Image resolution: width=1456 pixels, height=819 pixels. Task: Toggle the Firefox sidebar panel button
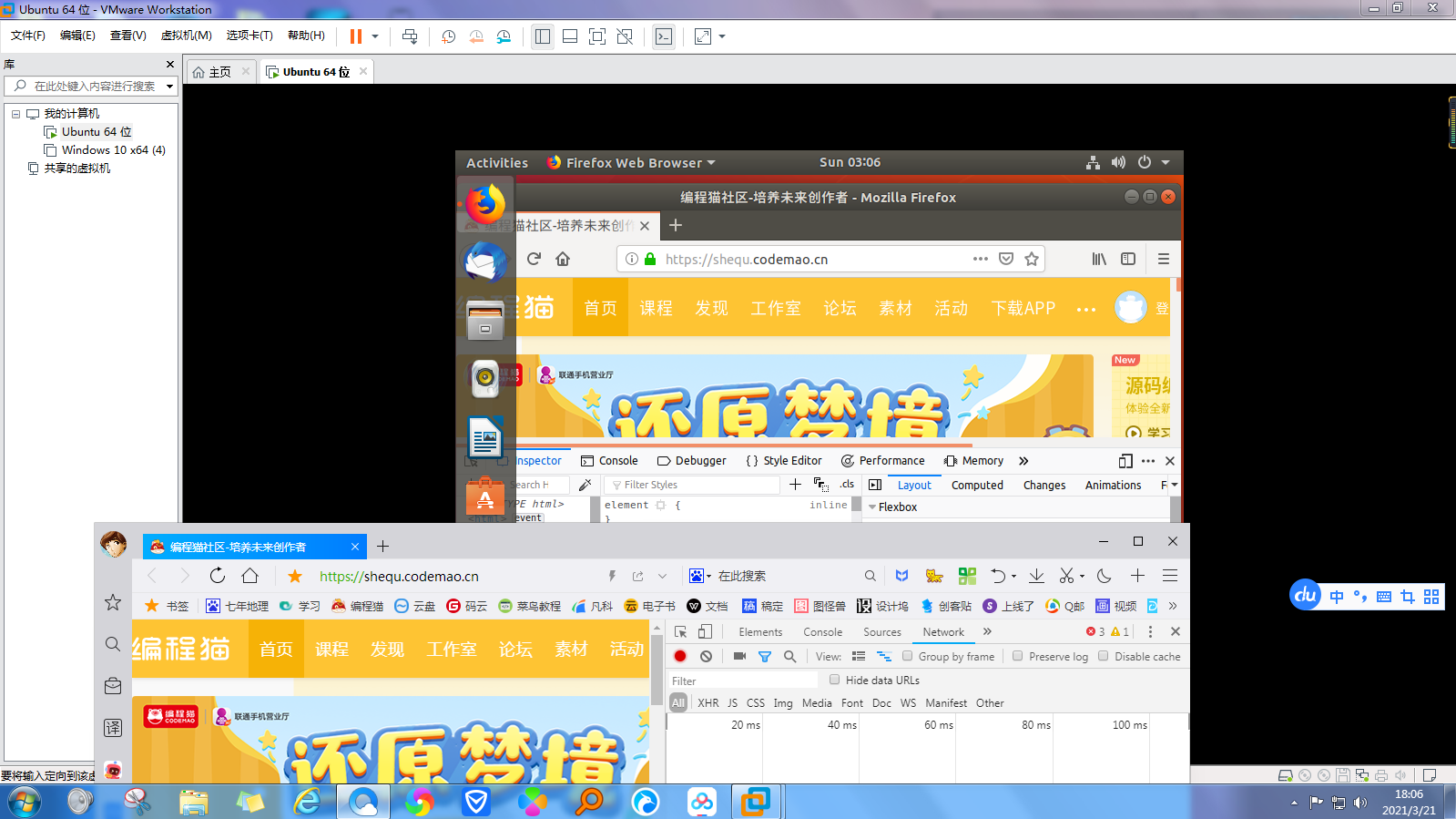point(1128,259)
